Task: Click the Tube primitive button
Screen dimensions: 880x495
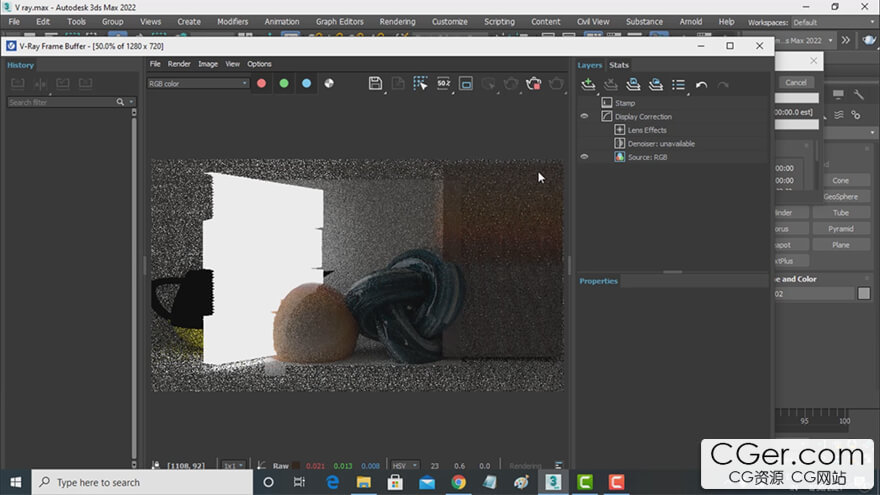Action: tap(841, 213)
